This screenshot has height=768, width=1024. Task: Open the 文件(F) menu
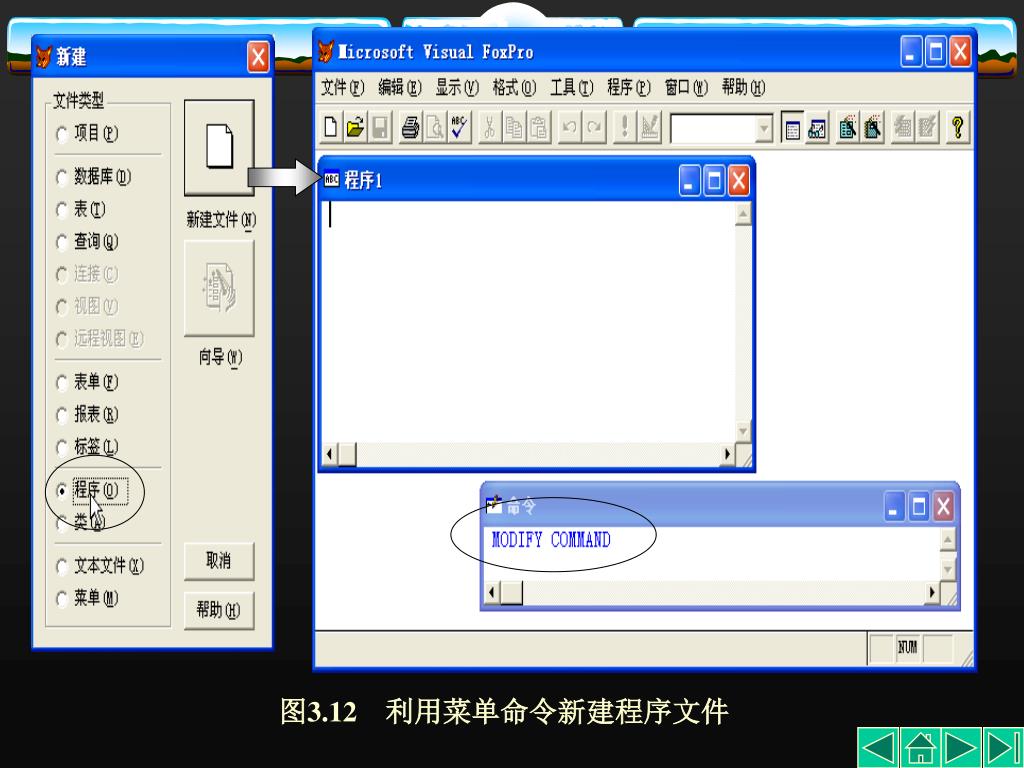(342, 87)
